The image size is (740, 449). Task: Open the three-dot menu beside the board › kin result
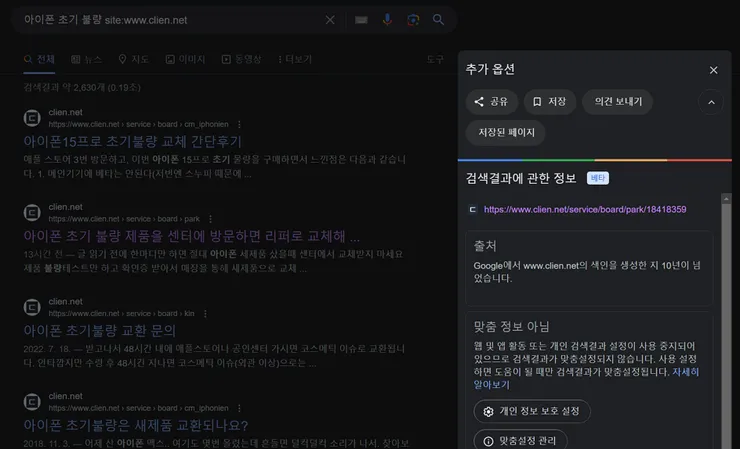pyautogui.click(x=205, y=313)
